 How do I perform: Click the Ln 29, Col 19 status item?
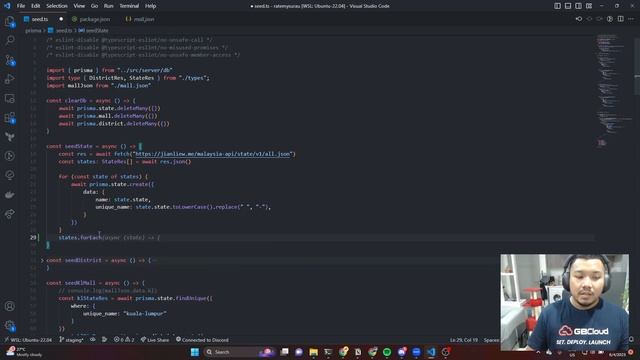pos(464,340)
